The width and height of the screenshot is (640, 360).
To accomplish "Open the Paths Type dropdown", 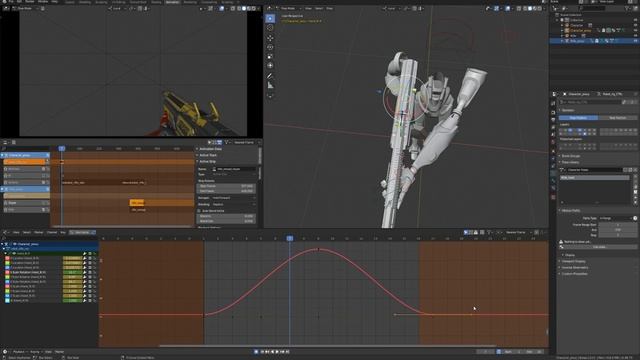I will coord(615,218).
